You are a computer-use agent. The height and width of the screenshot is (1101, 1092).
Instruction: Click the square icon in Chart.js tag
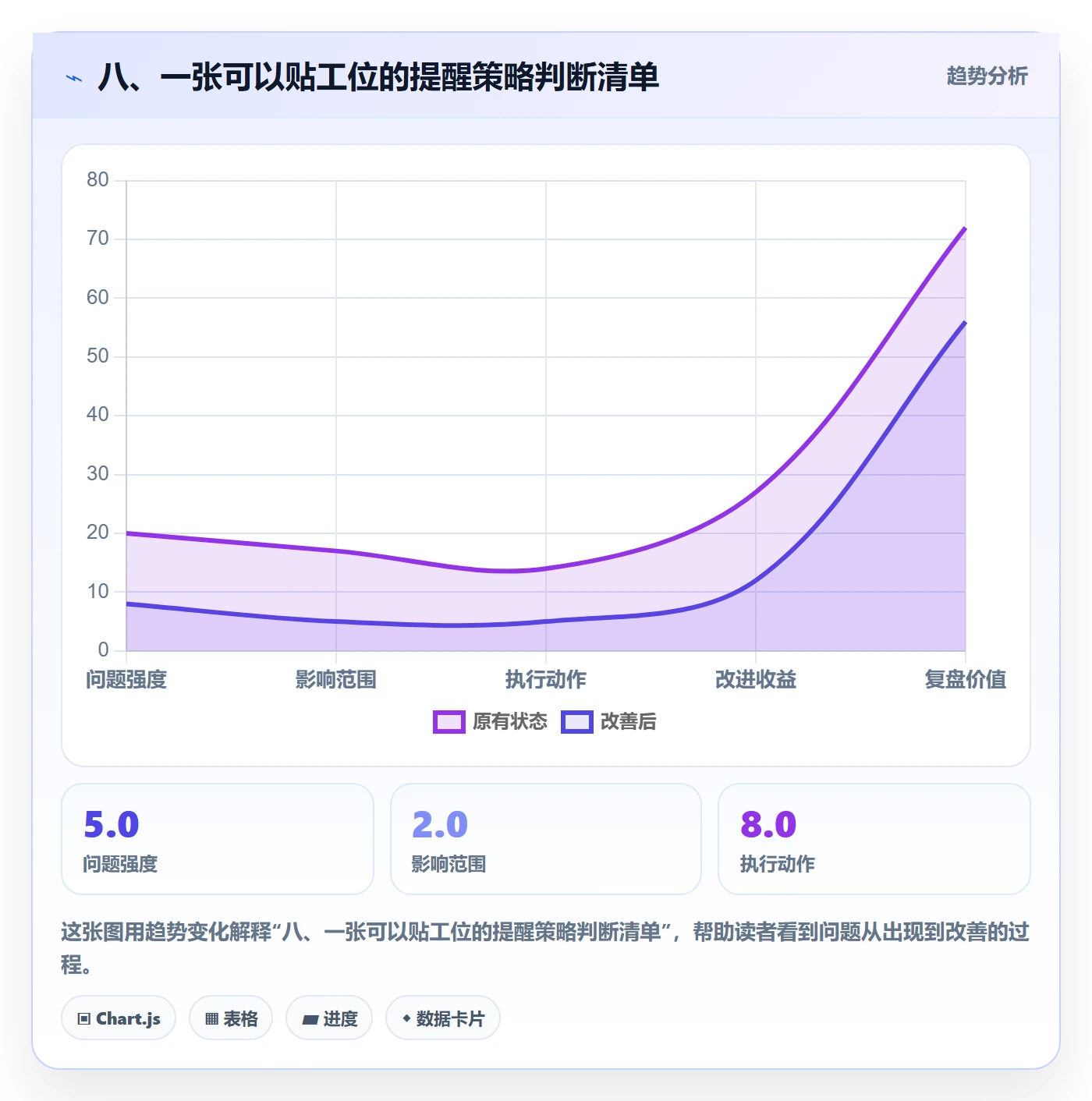click(x=84, y=1019)
